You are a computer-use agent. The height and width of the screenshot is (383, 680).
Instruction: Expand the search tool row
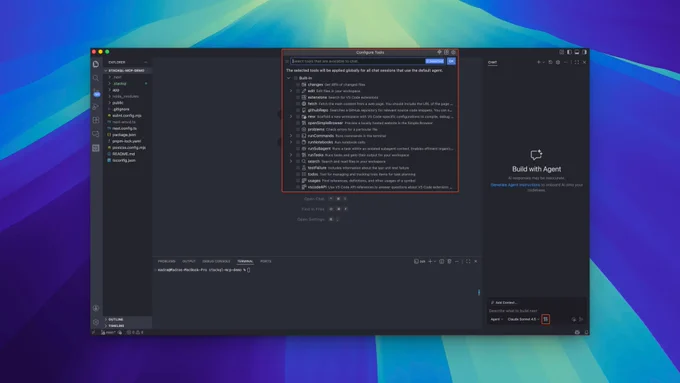point(291,161)
